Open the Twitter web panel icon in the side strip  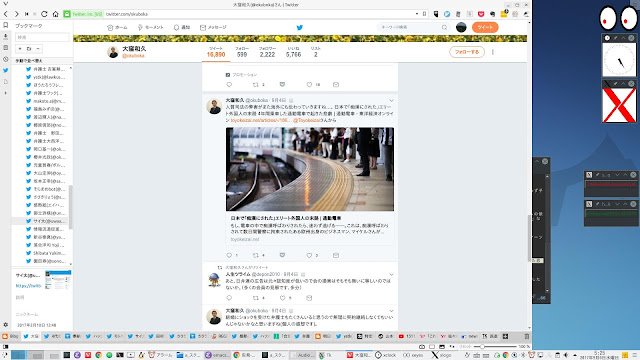(x=5, y=70)
